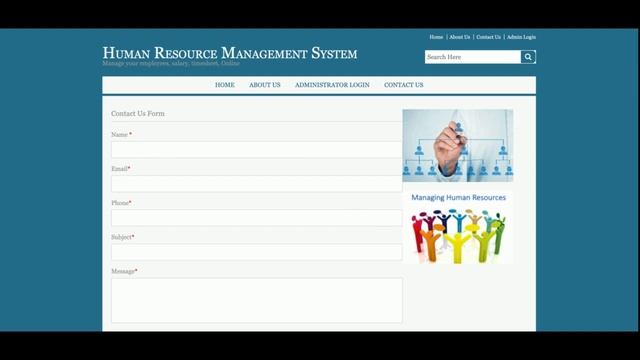Click the Managing Human Resources image
640x360 pixels.
(x=458, y=228)
